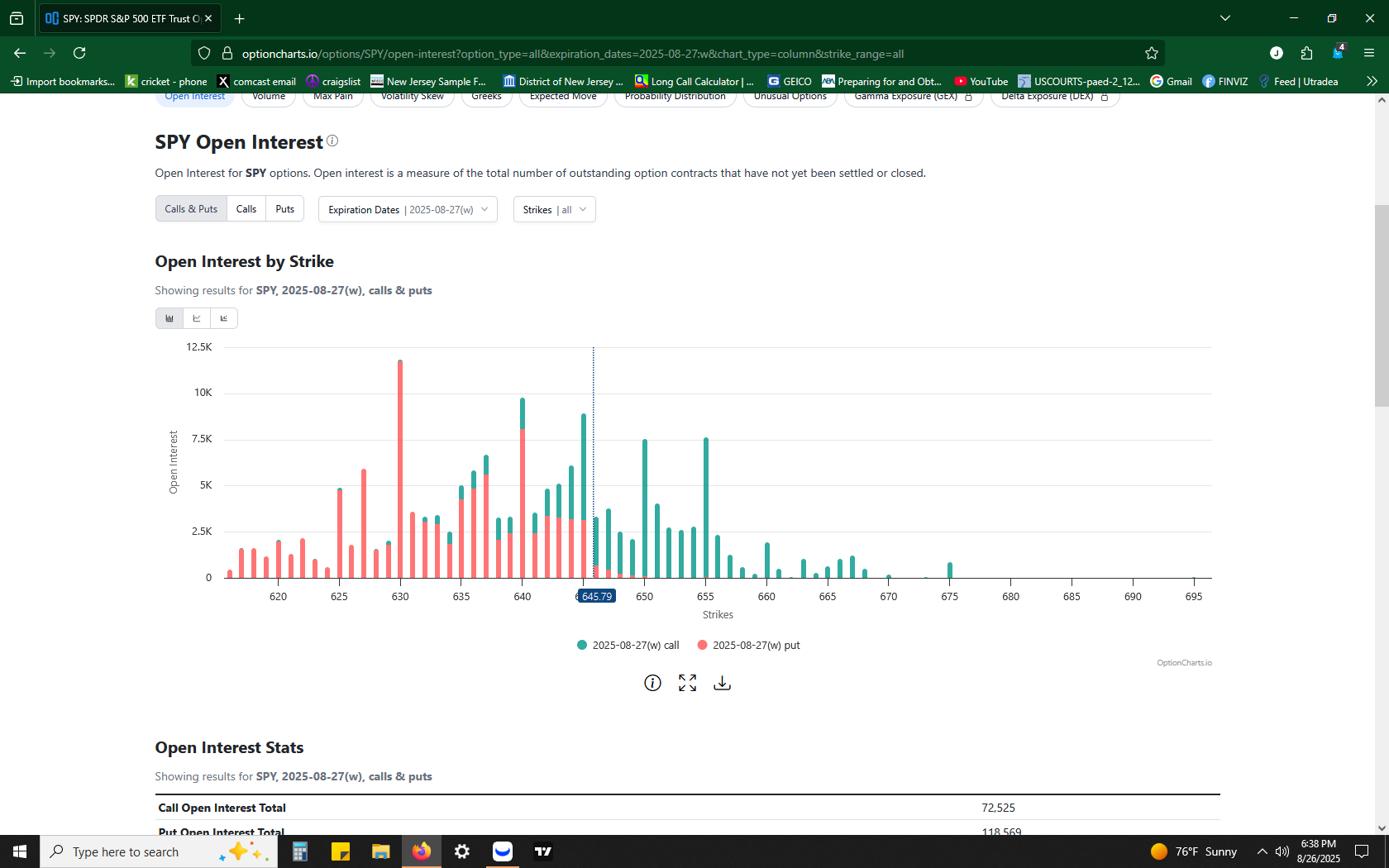Open the Gamma Exposure (GEX) tab
This screenshot has height=868, width=1389.
914,97
